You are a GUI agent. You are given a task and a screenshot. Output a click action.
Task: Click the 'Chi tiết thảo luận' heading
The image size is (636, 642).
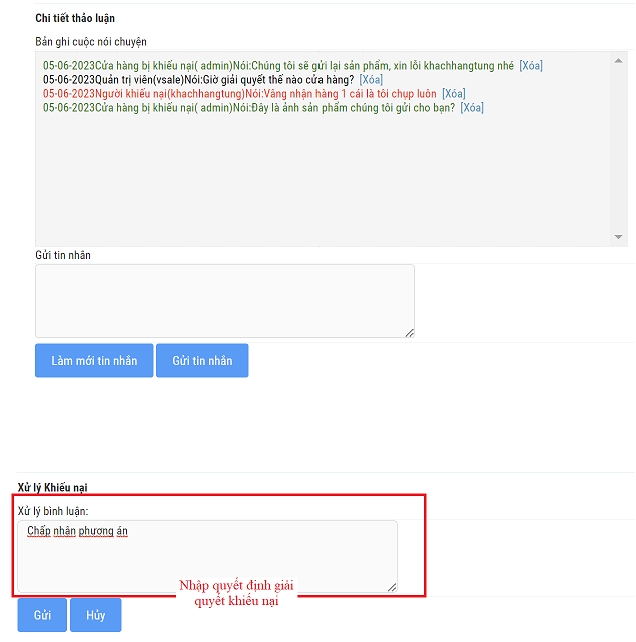(75, 18)
